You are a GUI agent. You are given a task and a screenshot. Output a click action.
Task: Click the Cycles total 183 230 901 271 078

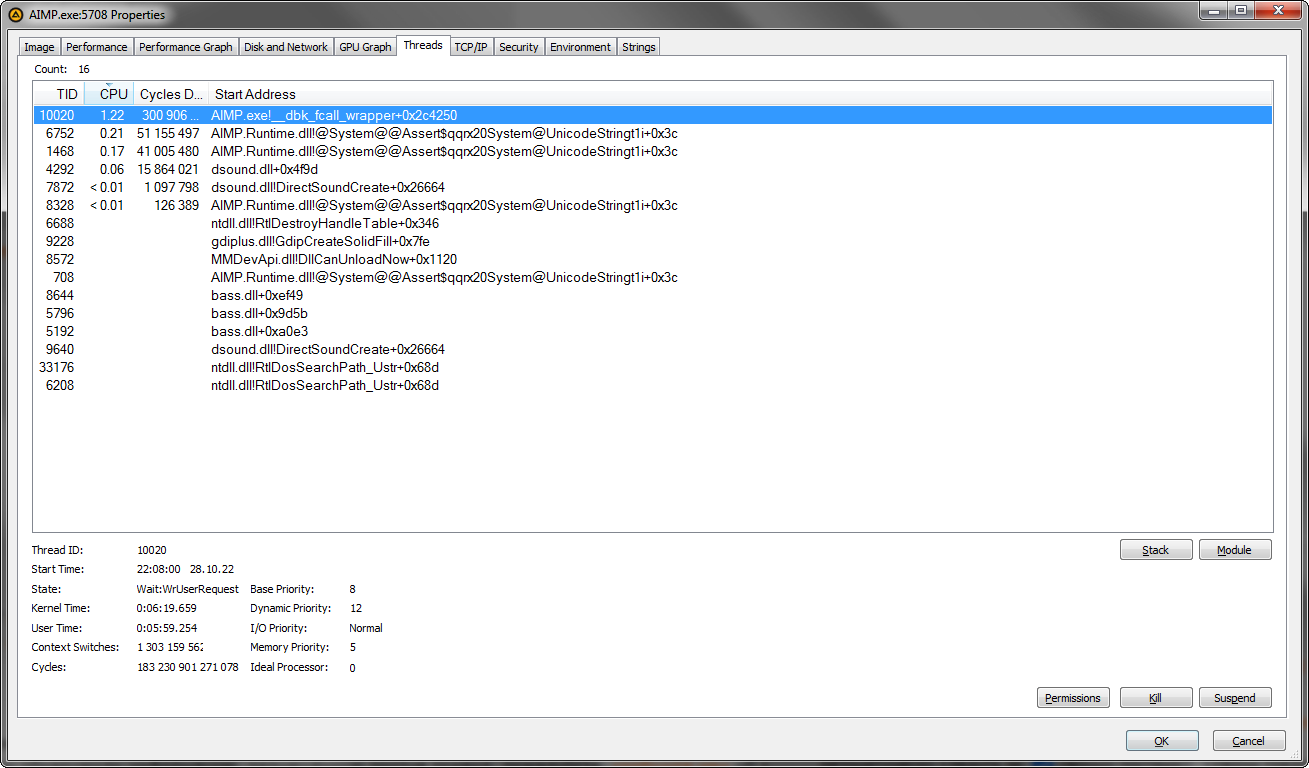188,667
